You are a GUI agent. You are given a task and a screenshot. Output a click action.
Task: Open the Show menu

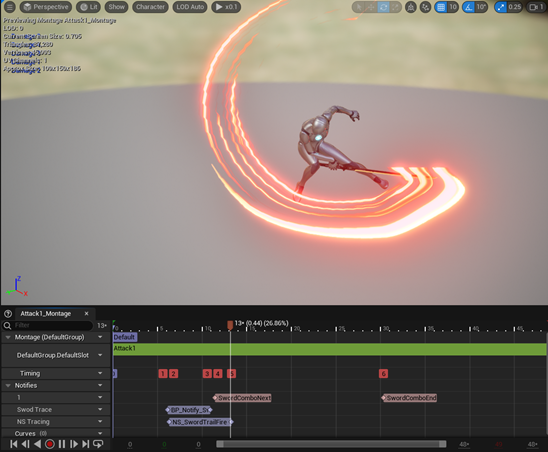(x=116, y=7)
